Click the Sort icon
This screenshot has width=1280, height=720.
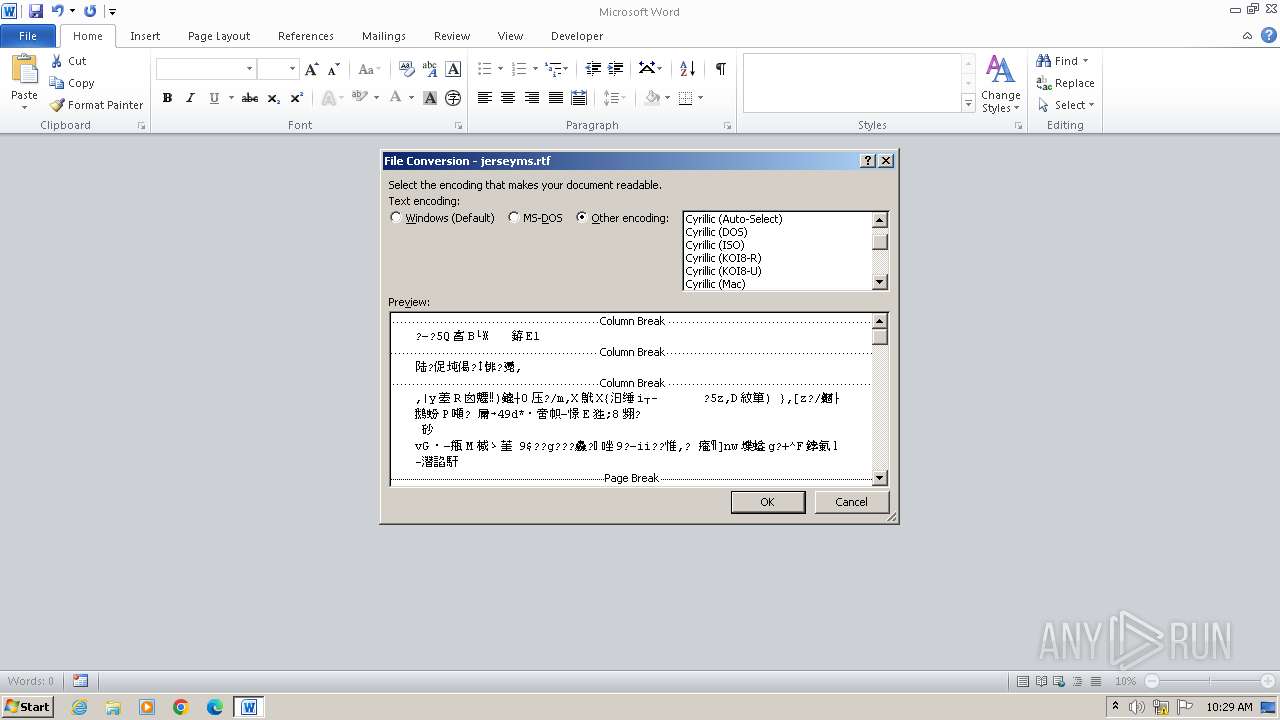point(687,69)
